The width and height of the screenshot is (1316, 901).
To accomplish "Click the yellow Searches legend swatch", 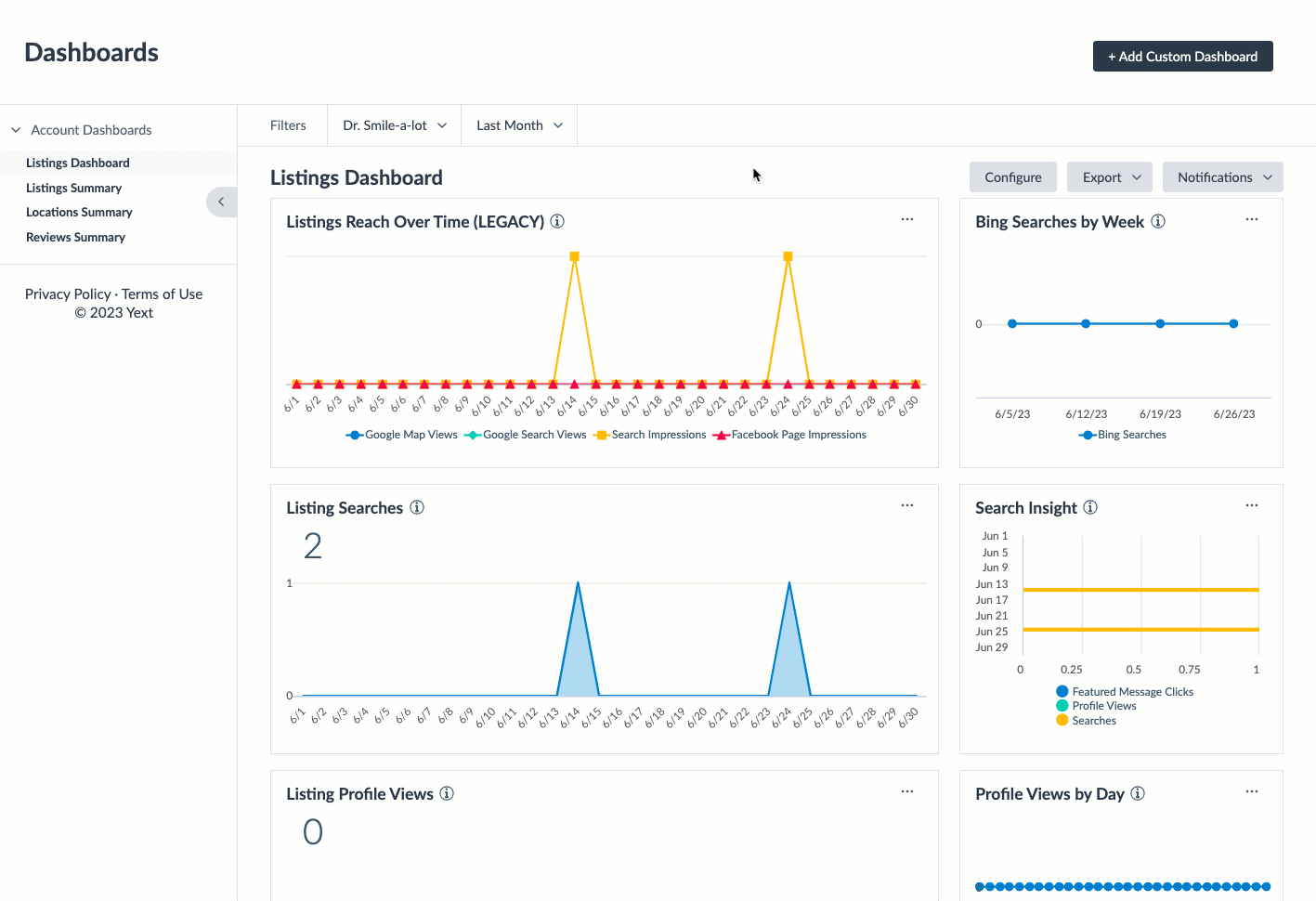I will click(1062, 721).
